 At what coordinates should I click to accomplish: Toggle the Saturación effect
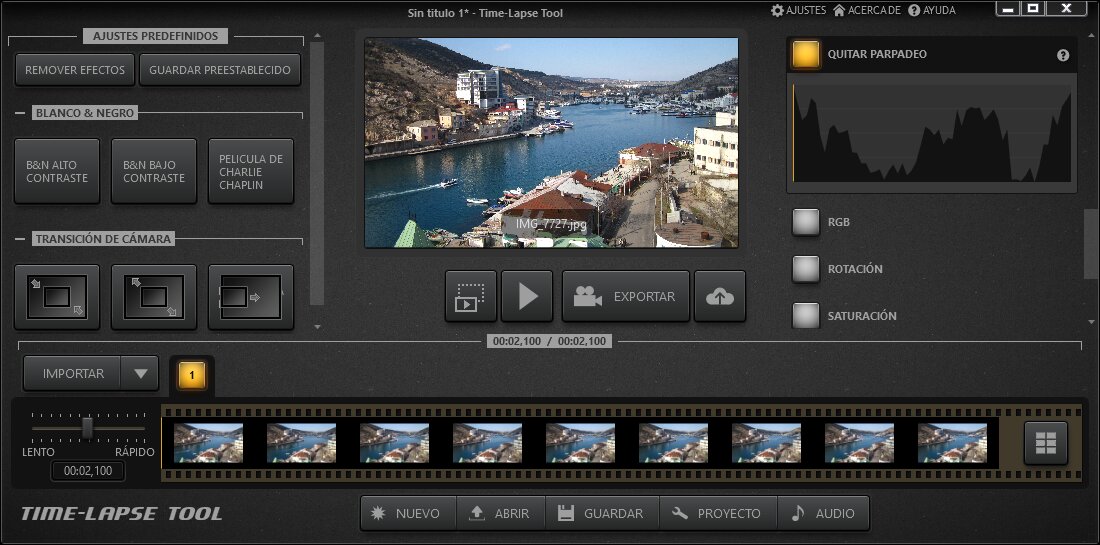(x=806, y=316)
